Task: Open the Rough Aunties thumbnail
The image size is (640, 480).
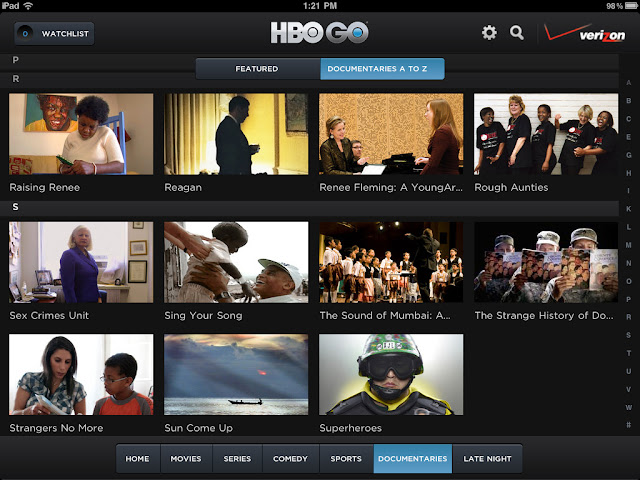Action: point(546,134)
